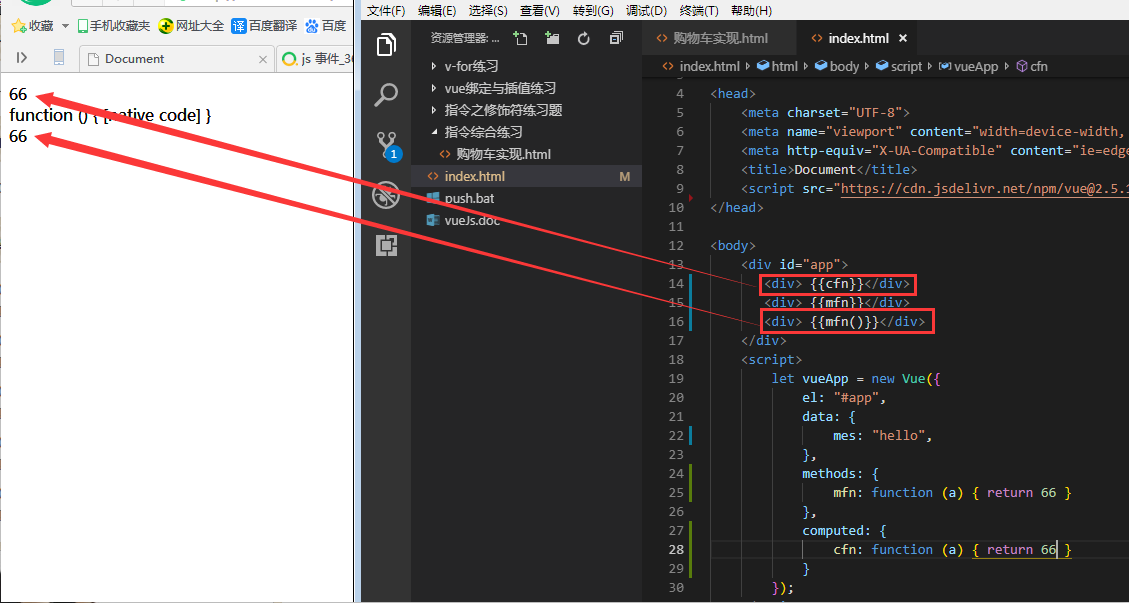Open the 转到(G) menu
Viewport: 1129px width, 603px height.
(593, 10)
